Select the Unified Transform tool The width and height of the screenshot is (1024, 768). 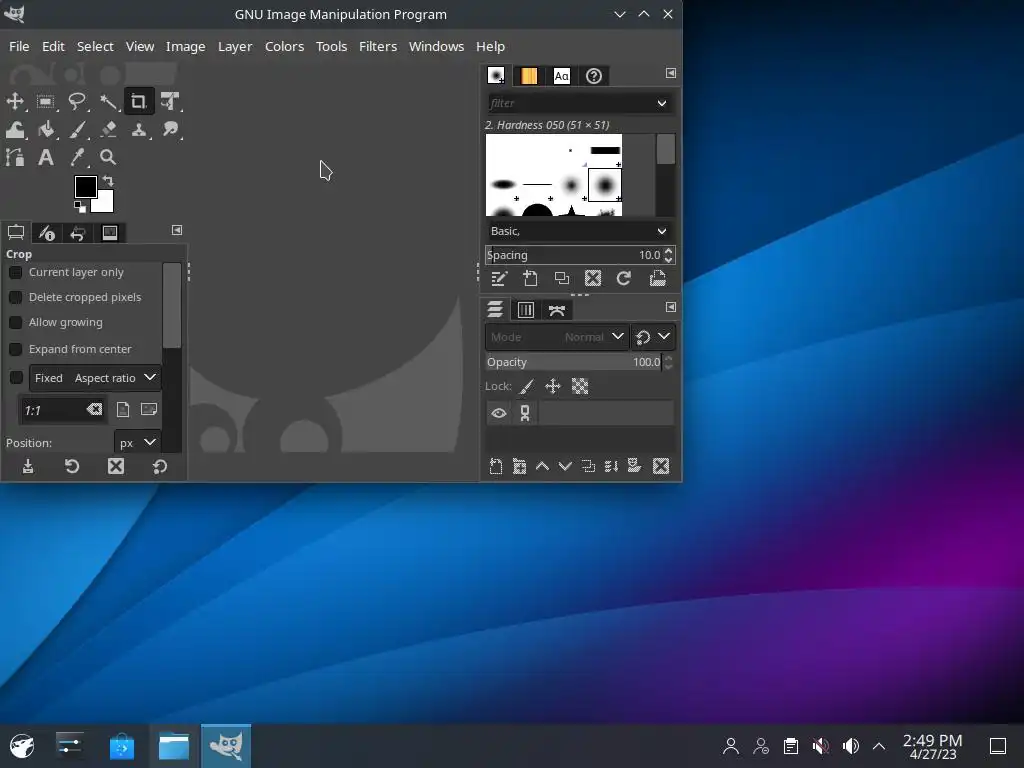tap(170, 101)
